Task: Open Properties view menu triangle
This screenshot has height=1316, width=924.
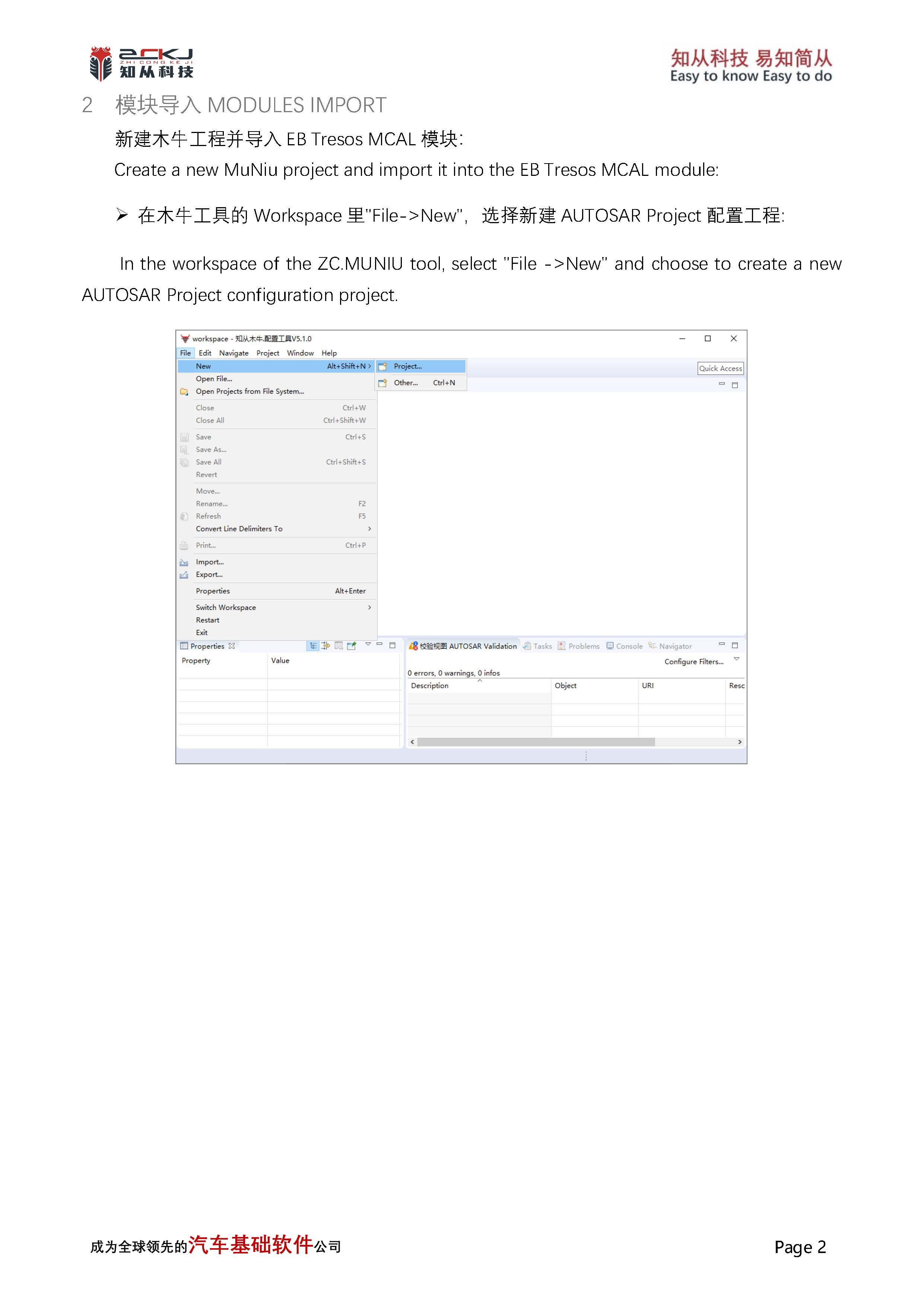Action: 368,645
